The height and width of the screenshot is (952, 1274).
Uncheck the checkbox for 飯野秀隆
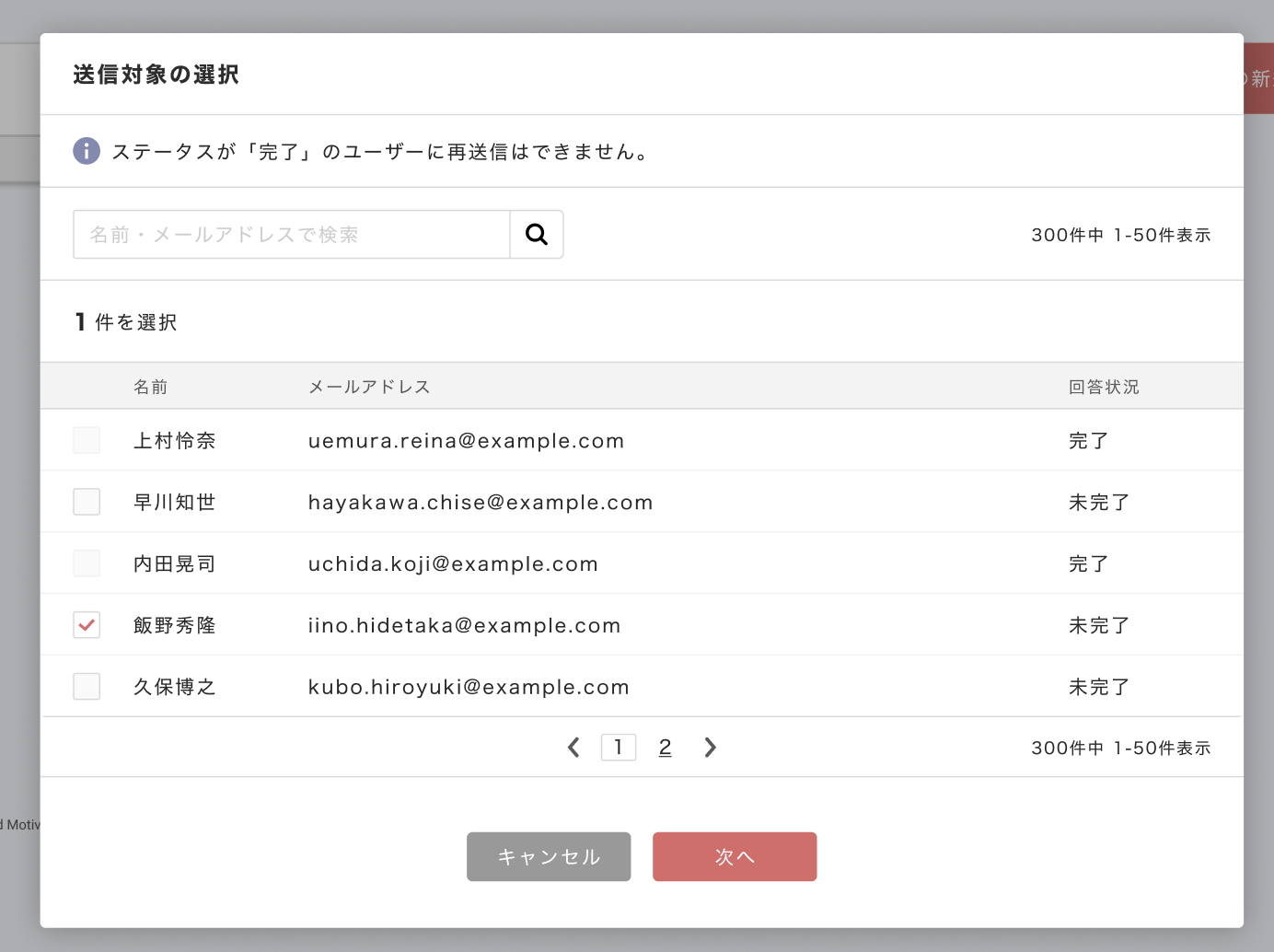[87, 625]
